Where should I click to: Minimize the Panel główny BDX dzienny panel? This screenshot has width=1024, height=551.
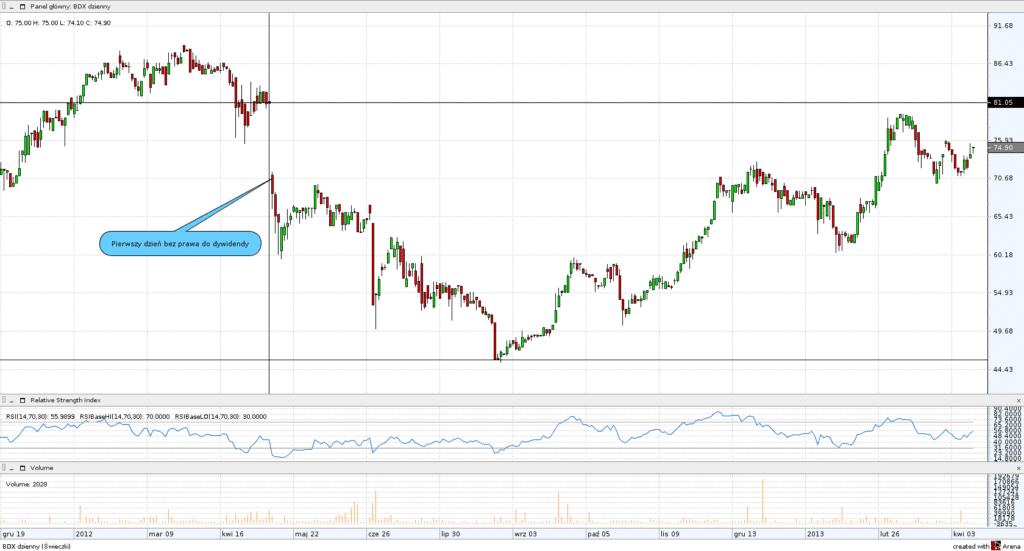coord(13,5)
